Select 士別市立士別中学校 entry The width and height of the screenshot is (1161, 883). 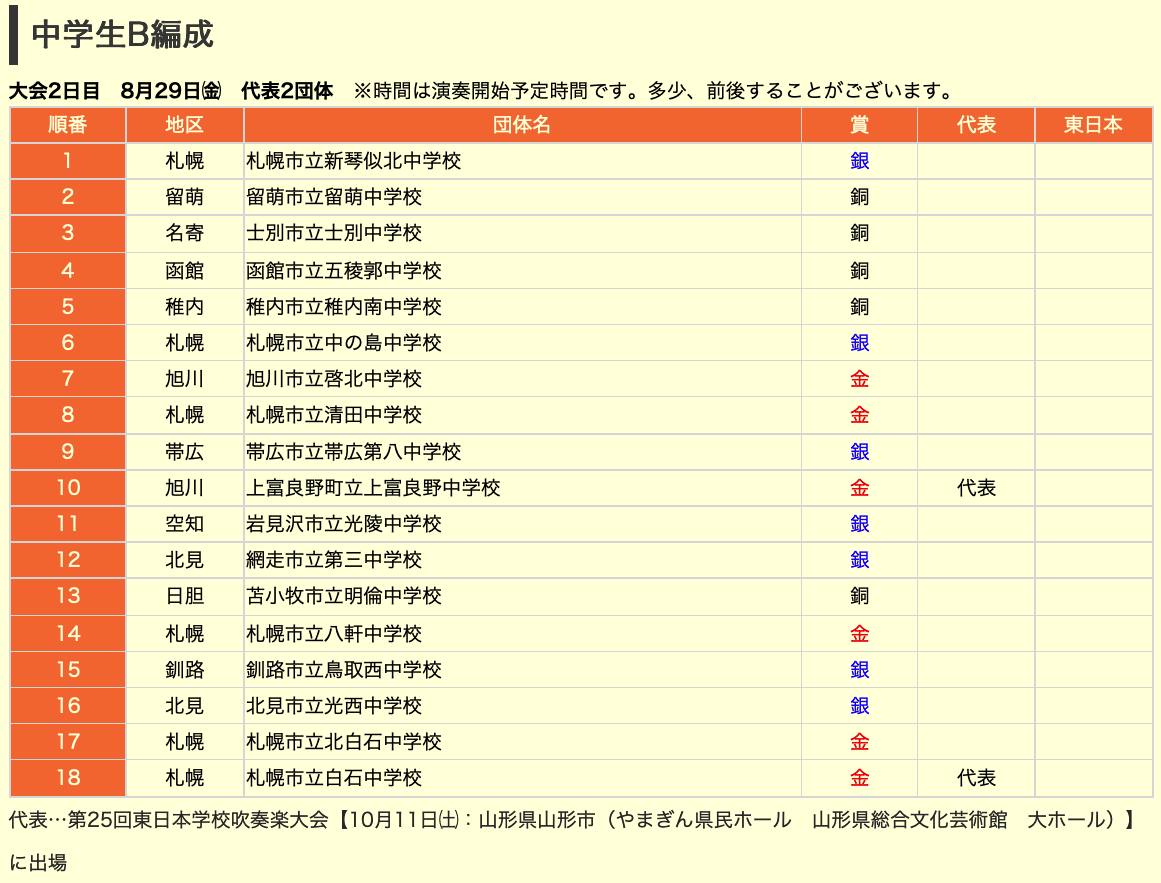point(334,233)
